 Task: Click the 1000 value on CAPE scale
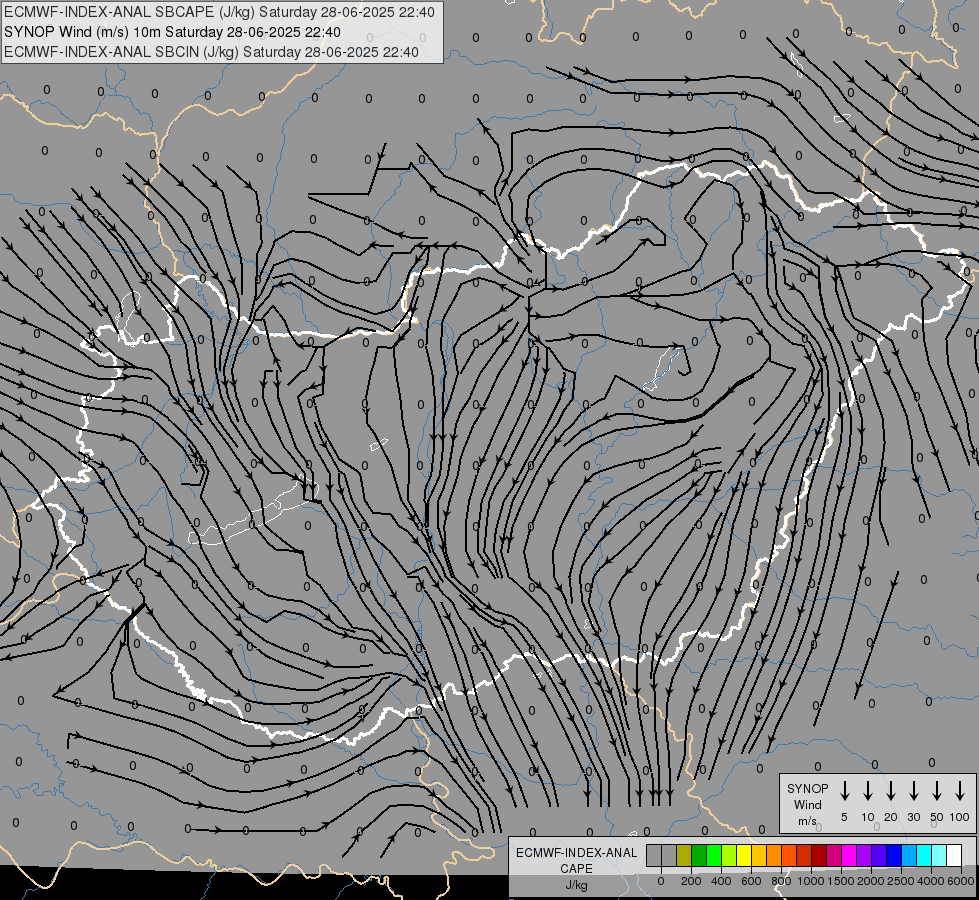pos(811,881)
